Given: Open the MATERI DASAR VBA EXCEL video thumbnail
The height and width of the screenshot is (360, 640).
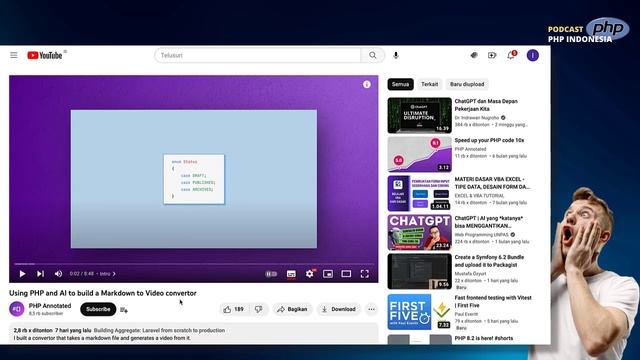Looking at the screenshot, I should click(x=420, y=193).
